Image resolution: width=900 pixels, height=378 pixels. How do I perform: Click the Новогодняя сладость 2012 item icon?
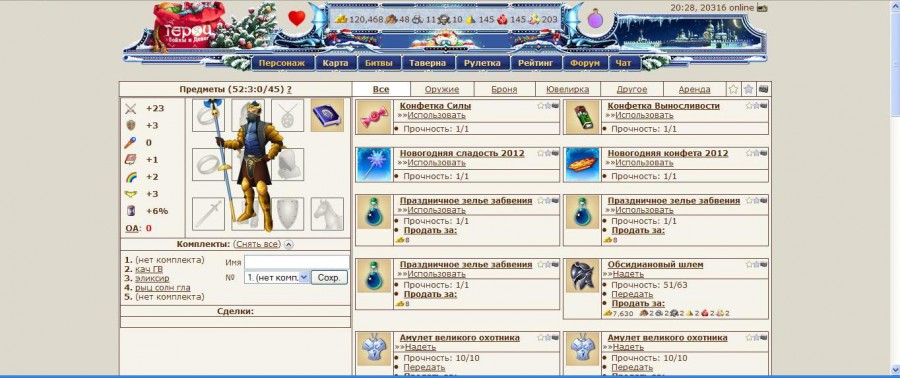tap(374, 165)
